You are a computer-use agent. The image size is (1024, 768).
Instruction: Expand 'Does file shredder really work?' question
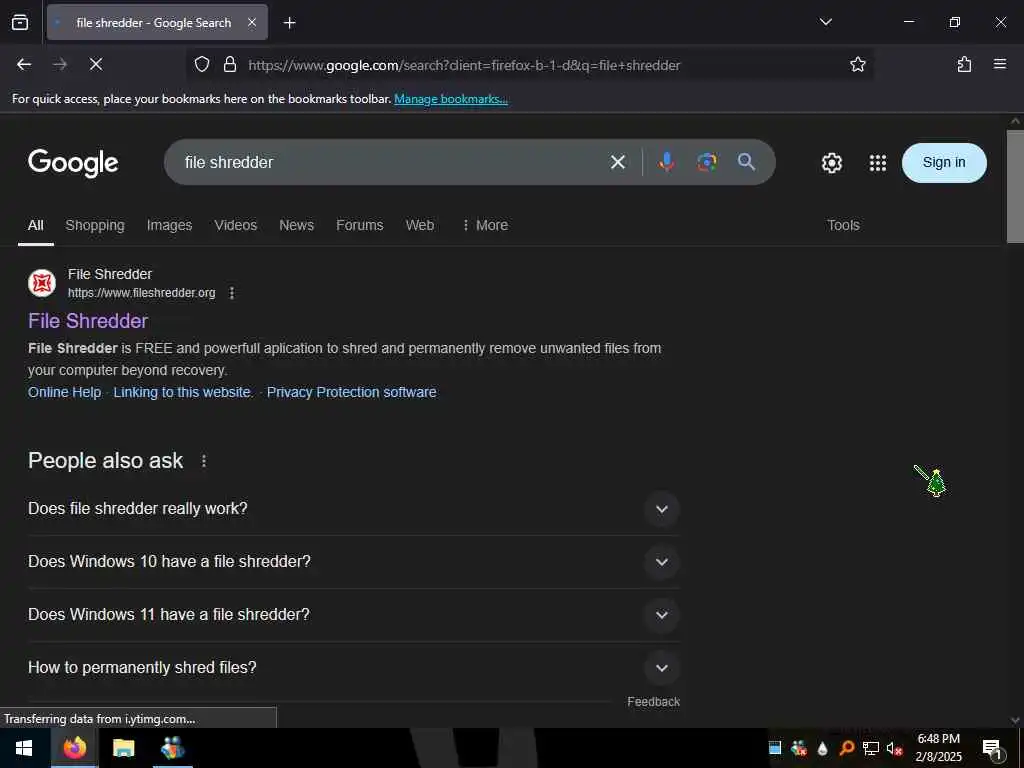[x=353, y=509]
